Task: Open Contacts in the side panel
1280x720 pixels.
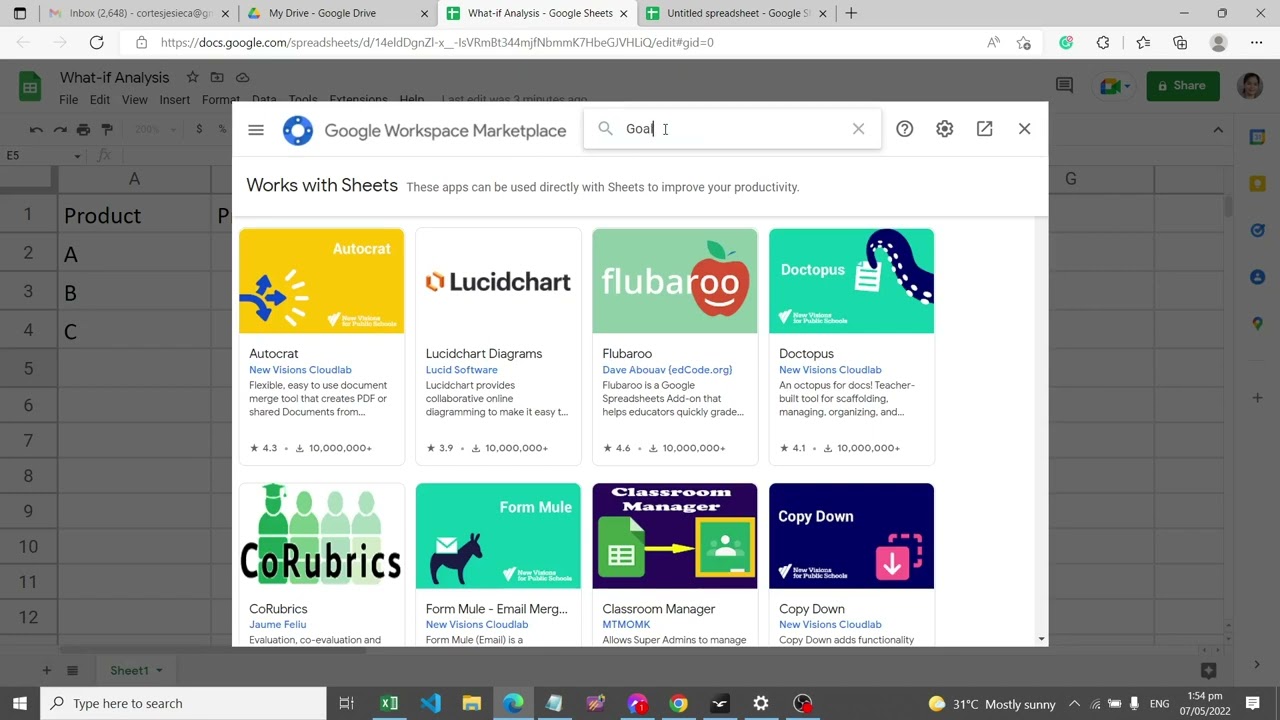Action: point(1258,277)
